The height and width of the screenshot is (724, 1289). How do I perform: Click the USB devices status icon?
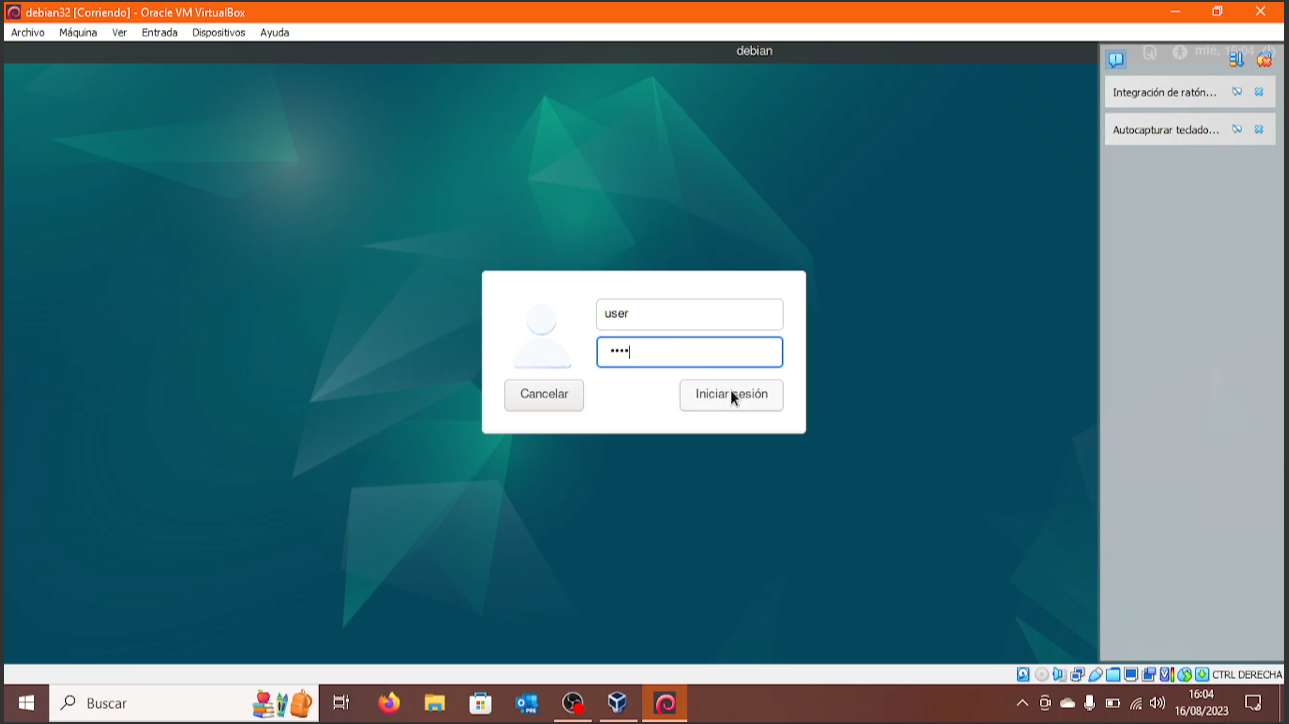click(x=1095, y=675)
